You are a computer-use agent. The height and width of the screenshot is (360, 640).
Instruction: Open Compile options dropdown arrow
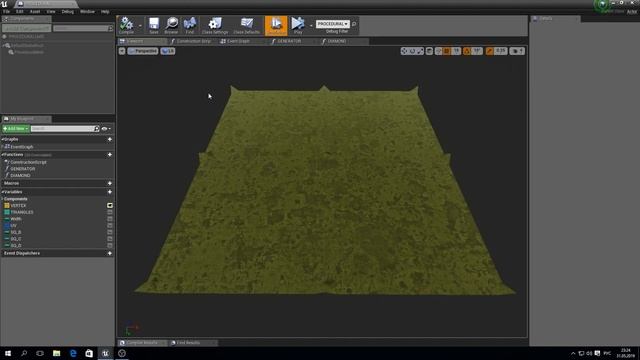pyautogui.click(x=140, y=26)
